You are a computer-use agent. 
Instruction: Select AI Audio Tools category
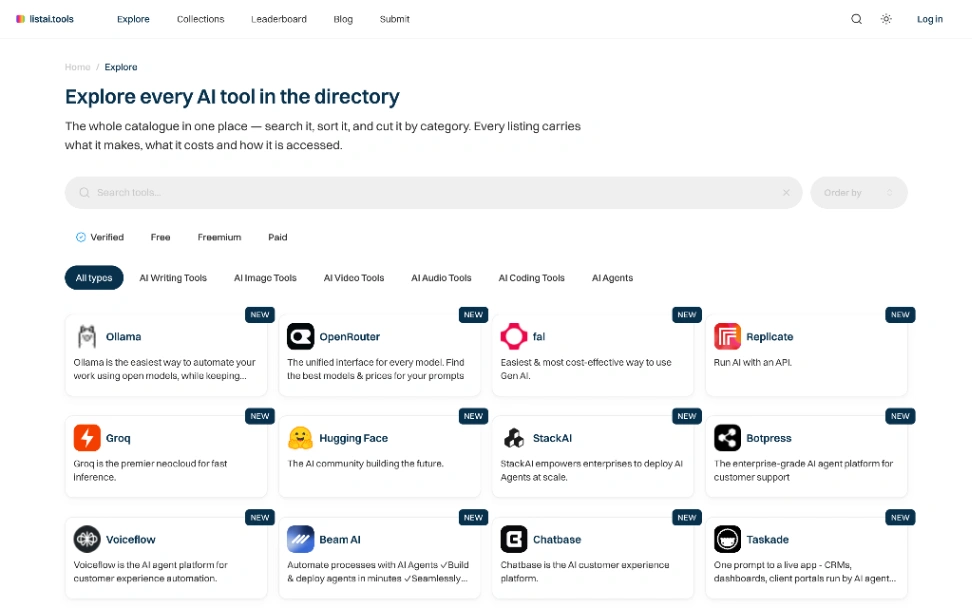[x=441, y=278]
